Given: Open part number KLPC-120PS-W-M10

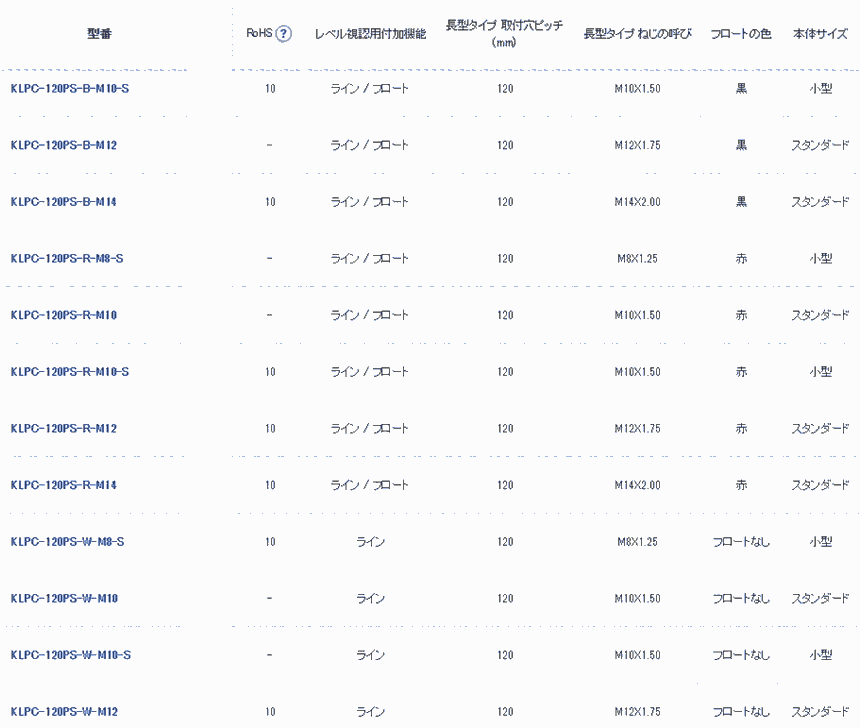Looking at the screenshot, I should coord(64,599).
